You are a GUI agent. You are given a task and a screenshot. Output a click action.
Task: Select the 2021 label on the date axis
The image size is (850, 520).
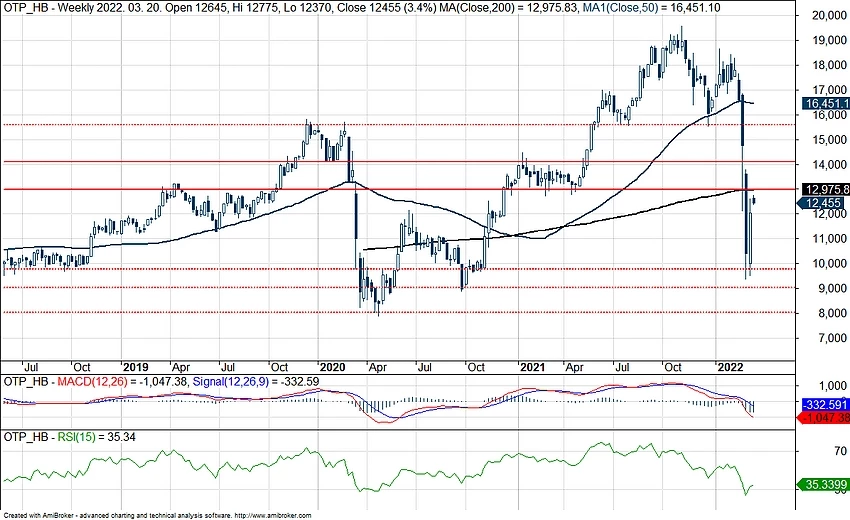pos(530,366)
